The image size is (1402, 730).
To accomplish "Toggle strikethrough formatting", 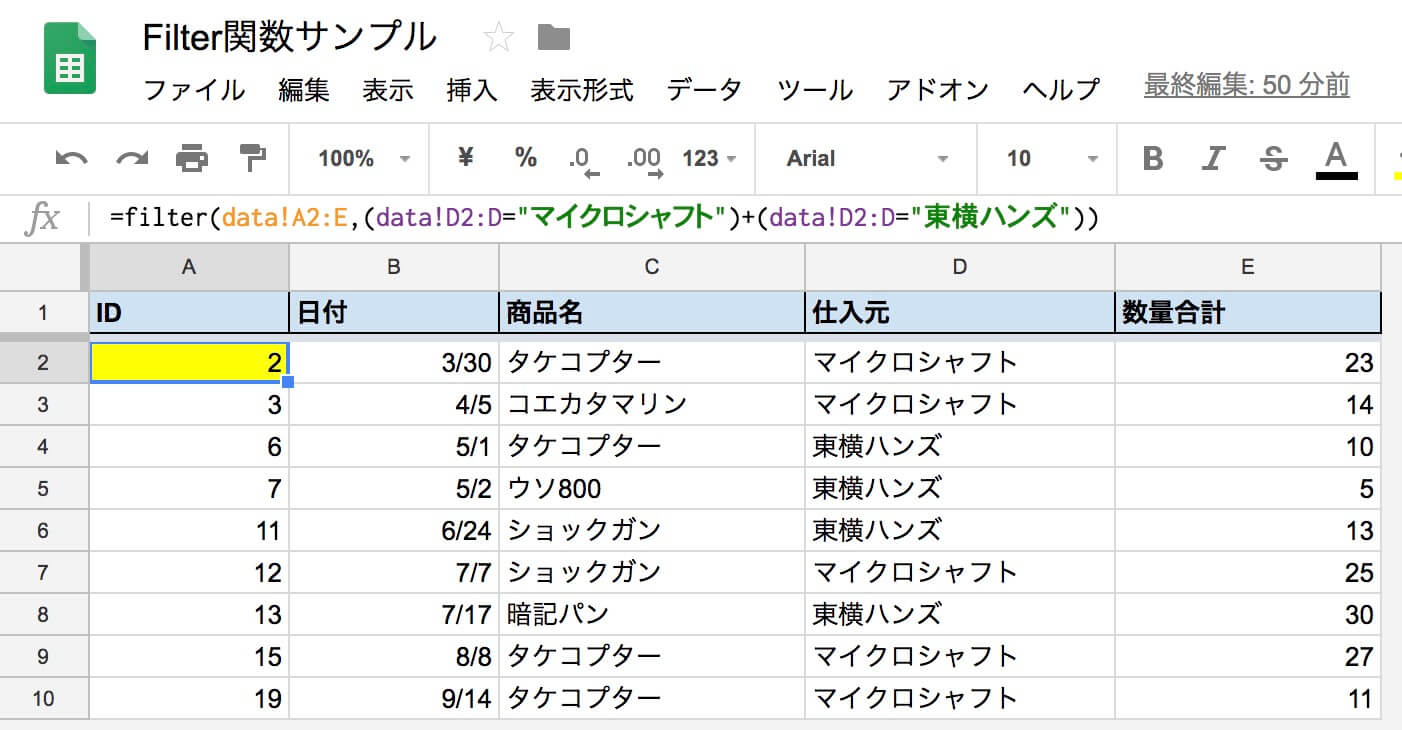I will click(x=1273, y=159).
